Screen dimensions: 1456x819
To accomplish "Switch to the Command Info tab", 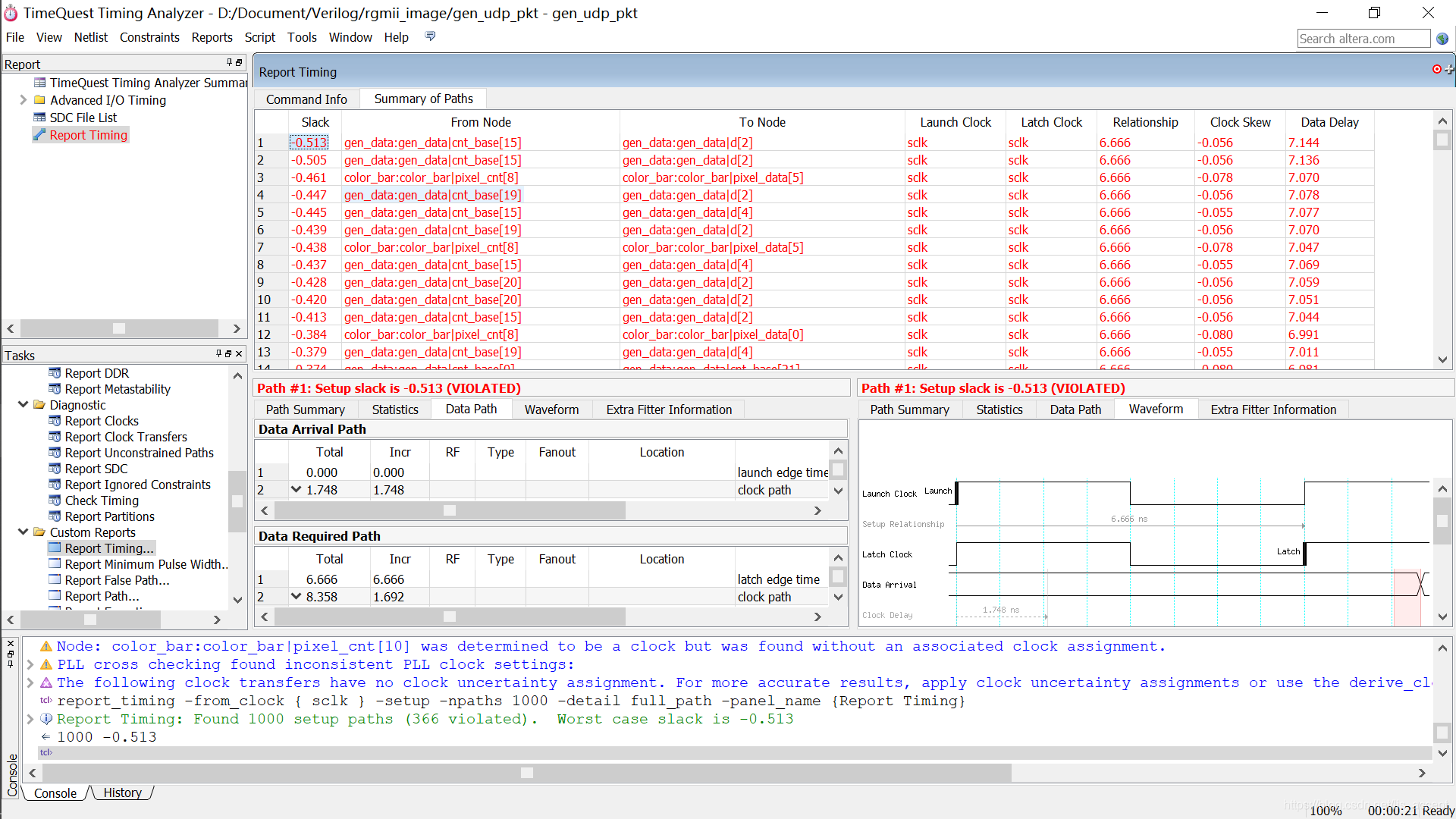I will (306, 99).
